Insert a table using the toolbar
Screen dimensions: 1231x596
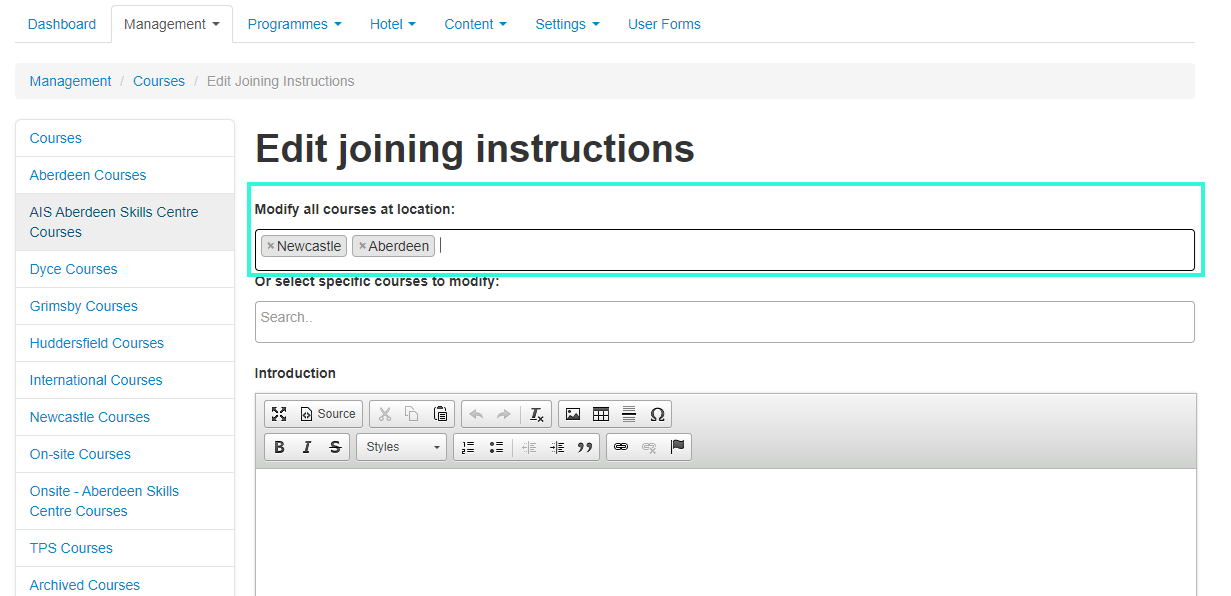coord(601,414)
